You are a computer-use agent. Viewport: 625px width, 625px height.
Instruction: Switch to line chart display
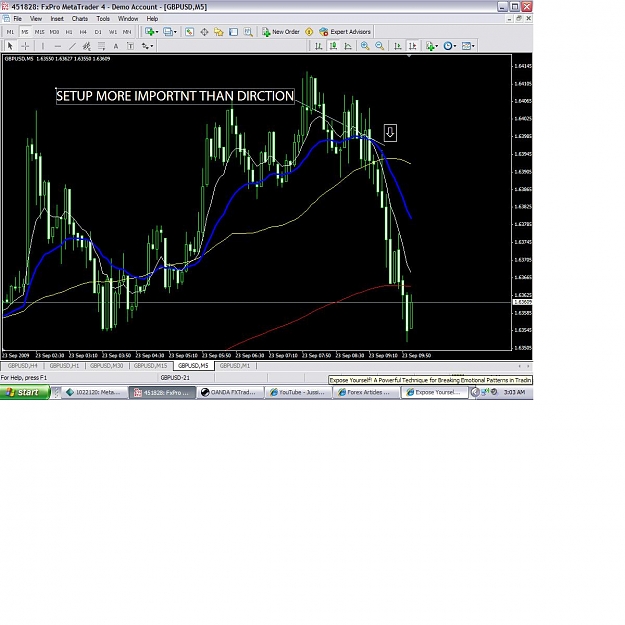click(x=348, y=46)
